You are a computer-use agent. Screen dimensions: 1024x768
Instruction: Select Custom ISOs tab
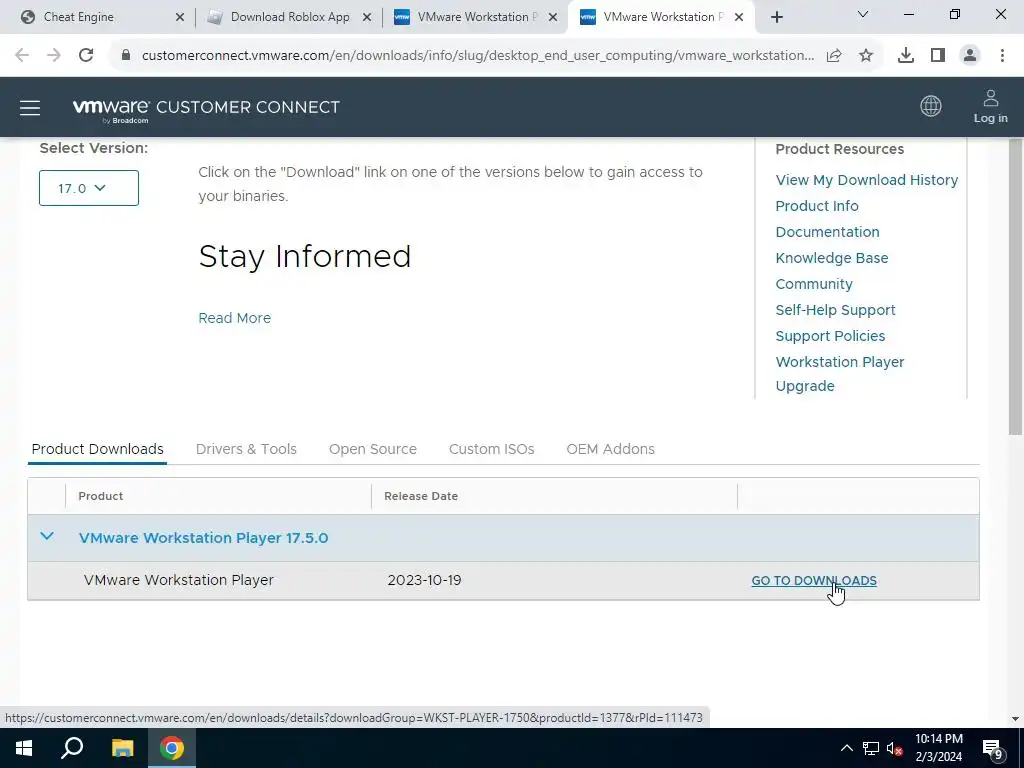[x=492, y=449]
